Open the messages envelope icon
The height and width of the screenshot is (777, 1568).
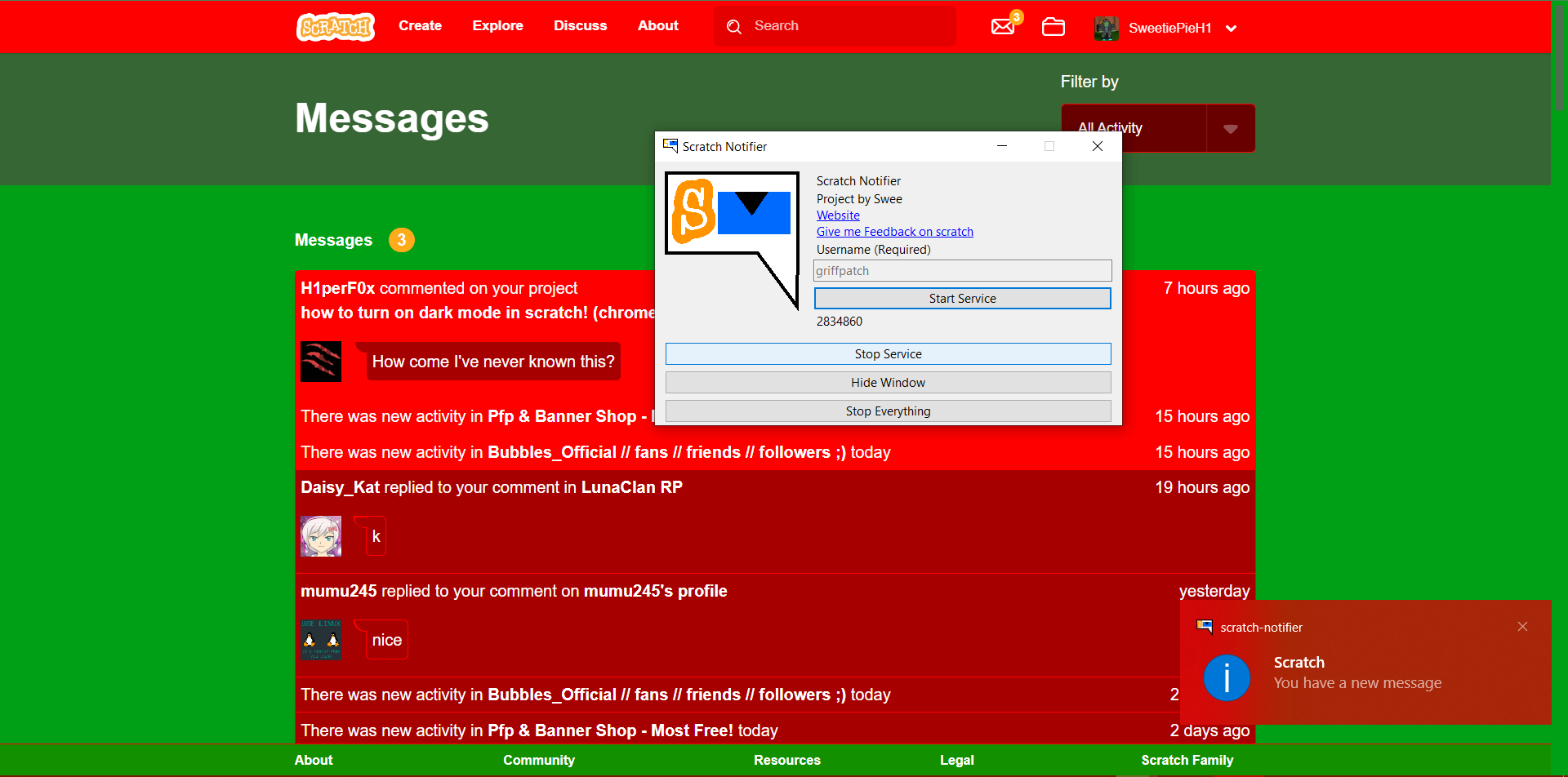(1003, 27)
